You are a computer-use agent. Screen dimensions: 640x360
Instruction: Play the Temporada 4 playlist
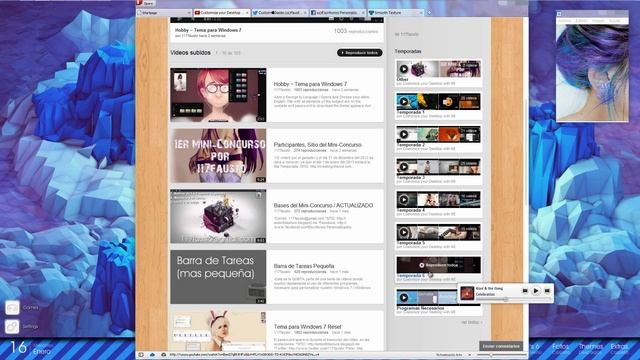(x=404, y=200)
